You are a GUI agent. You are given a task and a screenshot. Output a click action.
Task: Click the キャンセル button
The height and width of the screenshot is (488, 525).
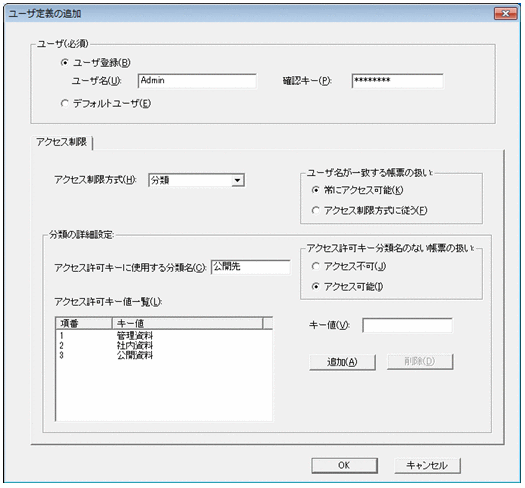point(427,465)
